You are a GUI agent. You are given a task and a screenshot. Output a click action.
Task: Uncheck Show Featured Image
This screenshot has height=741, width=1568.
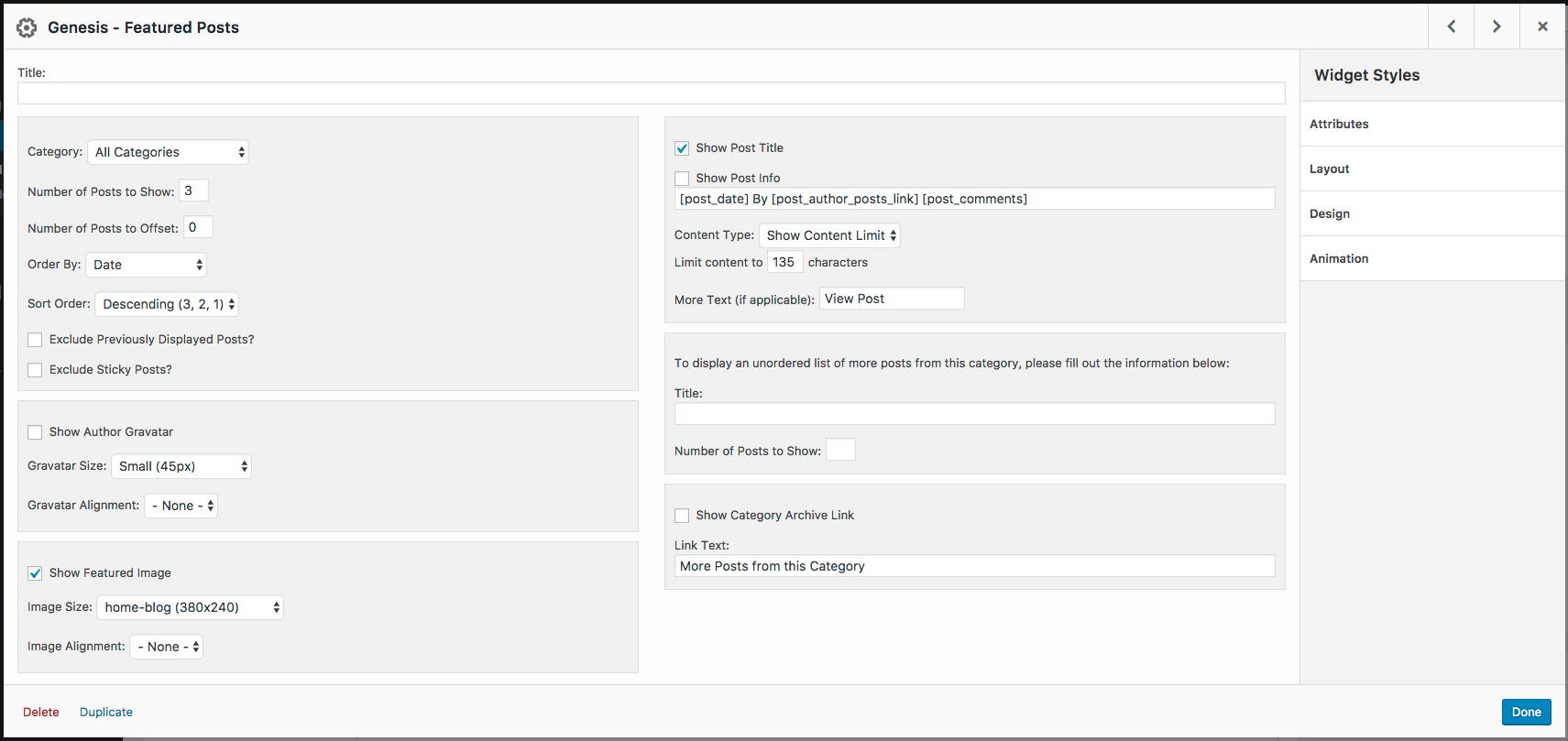click(x=35, y=573)
